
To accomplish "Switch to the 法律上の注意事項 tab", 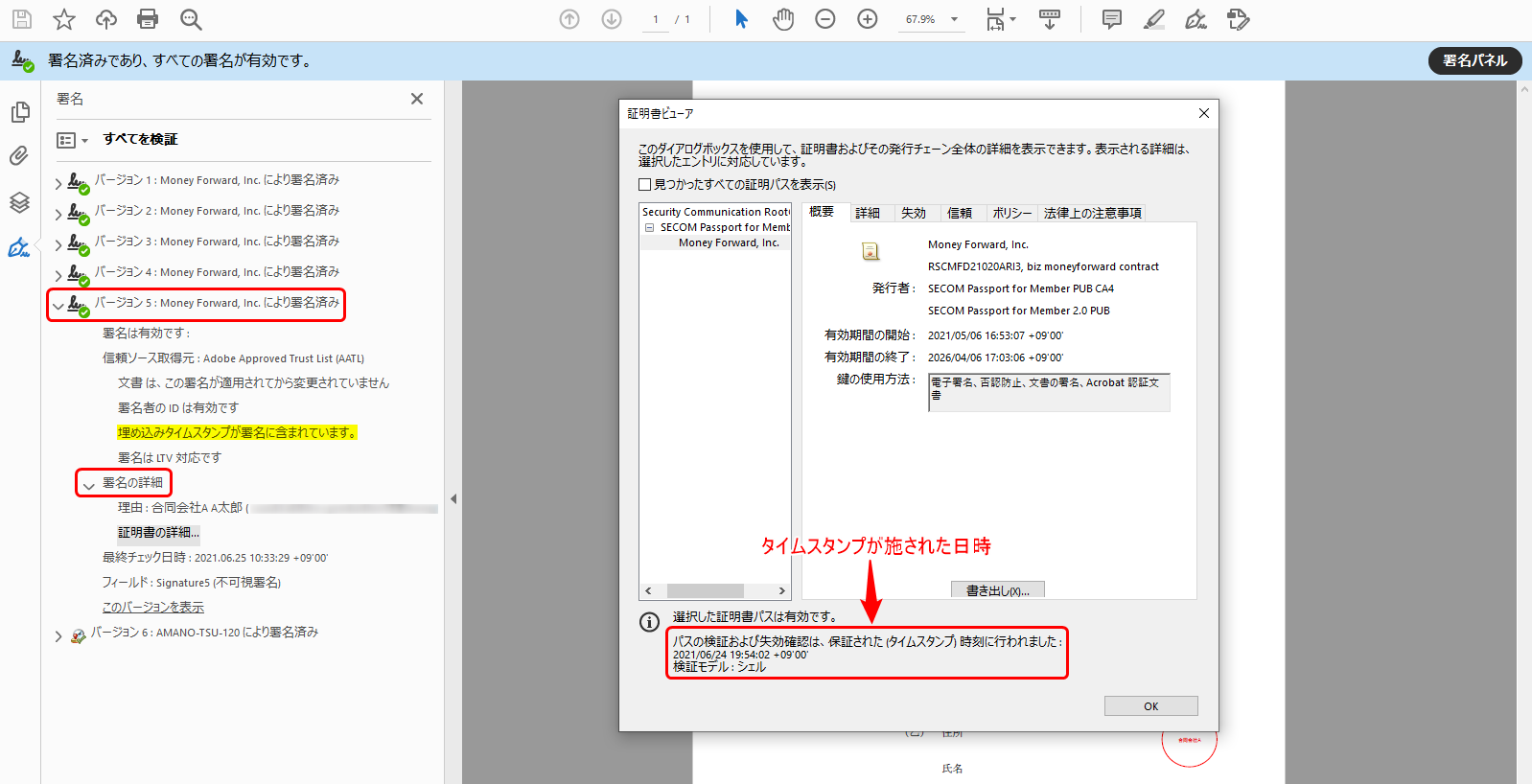I will tap(1093, 213).
